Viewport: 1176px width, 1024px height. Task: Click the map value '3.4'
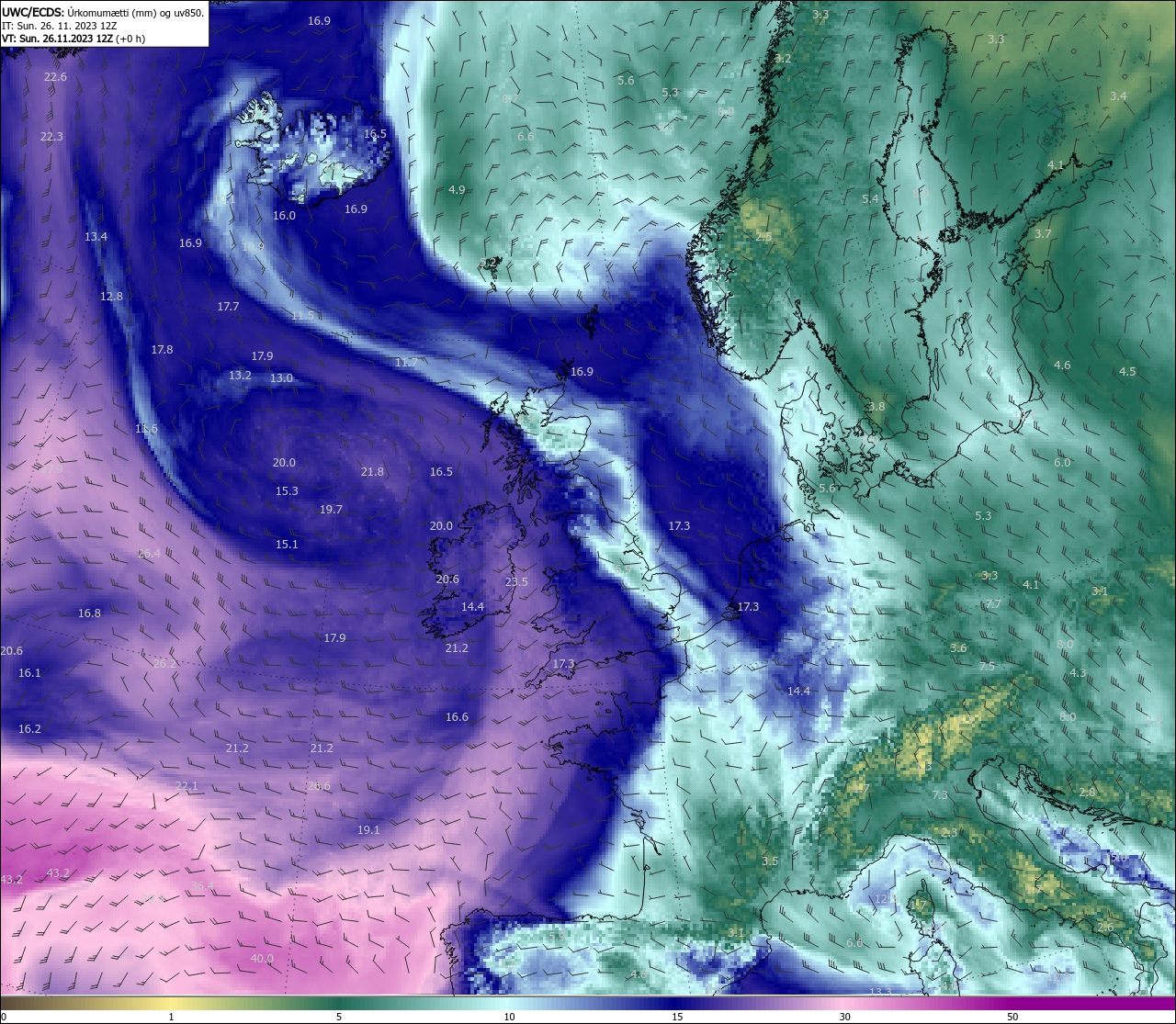point(1118,96)
